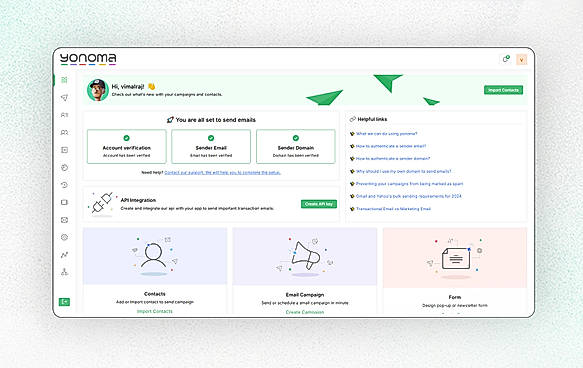
Task: Click the green Import Contacts button
Action: 503,90
